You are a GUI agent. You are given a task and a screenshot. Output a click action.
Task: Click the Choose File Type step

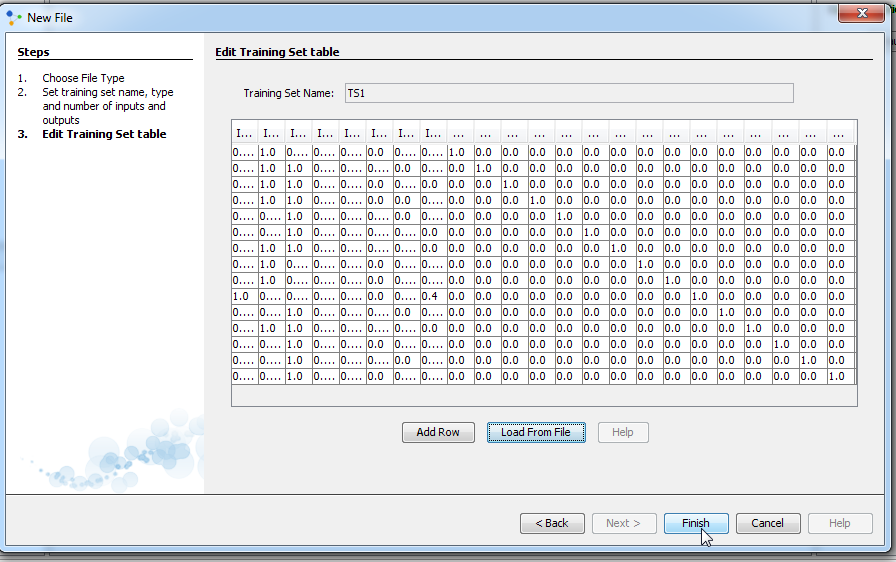click(x=83, y=78)
